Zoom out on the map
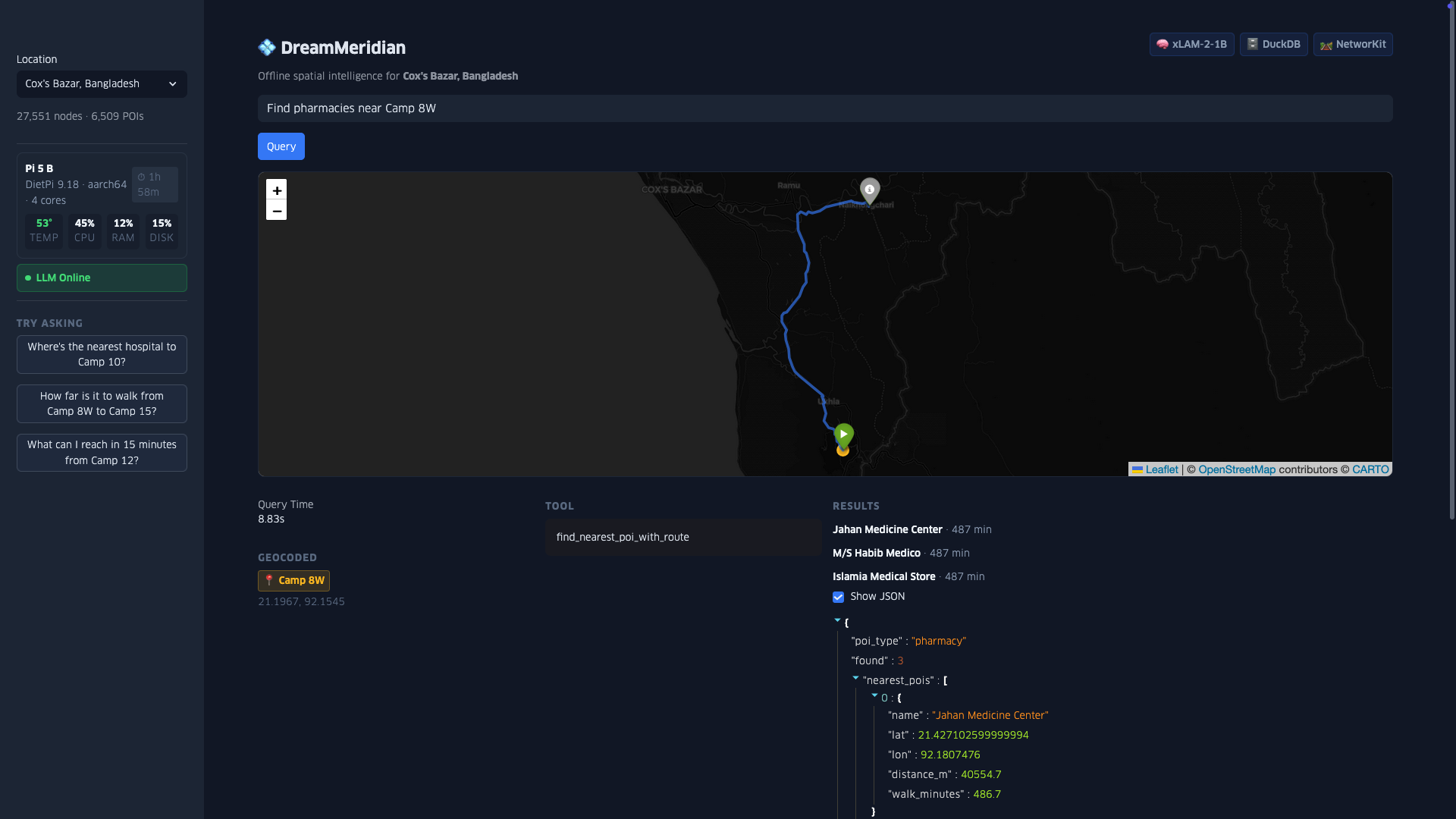Image resolution: width=1456 pixels, height=819 pixels. tap(277, 211)
